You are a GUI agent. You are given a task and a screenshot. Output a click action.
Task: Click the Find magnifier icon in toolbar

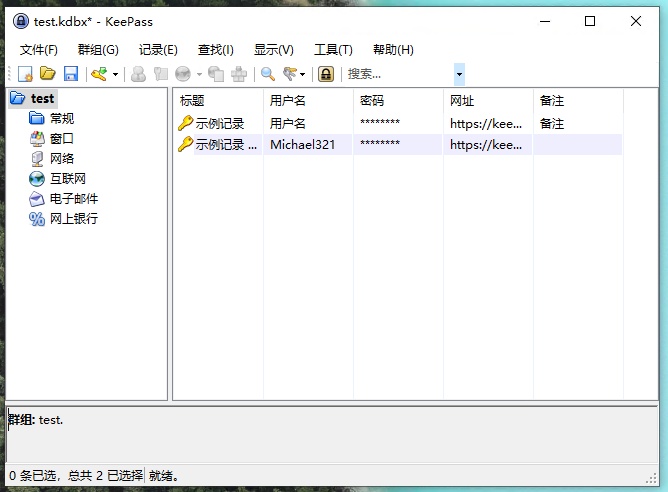click(268, 74)
